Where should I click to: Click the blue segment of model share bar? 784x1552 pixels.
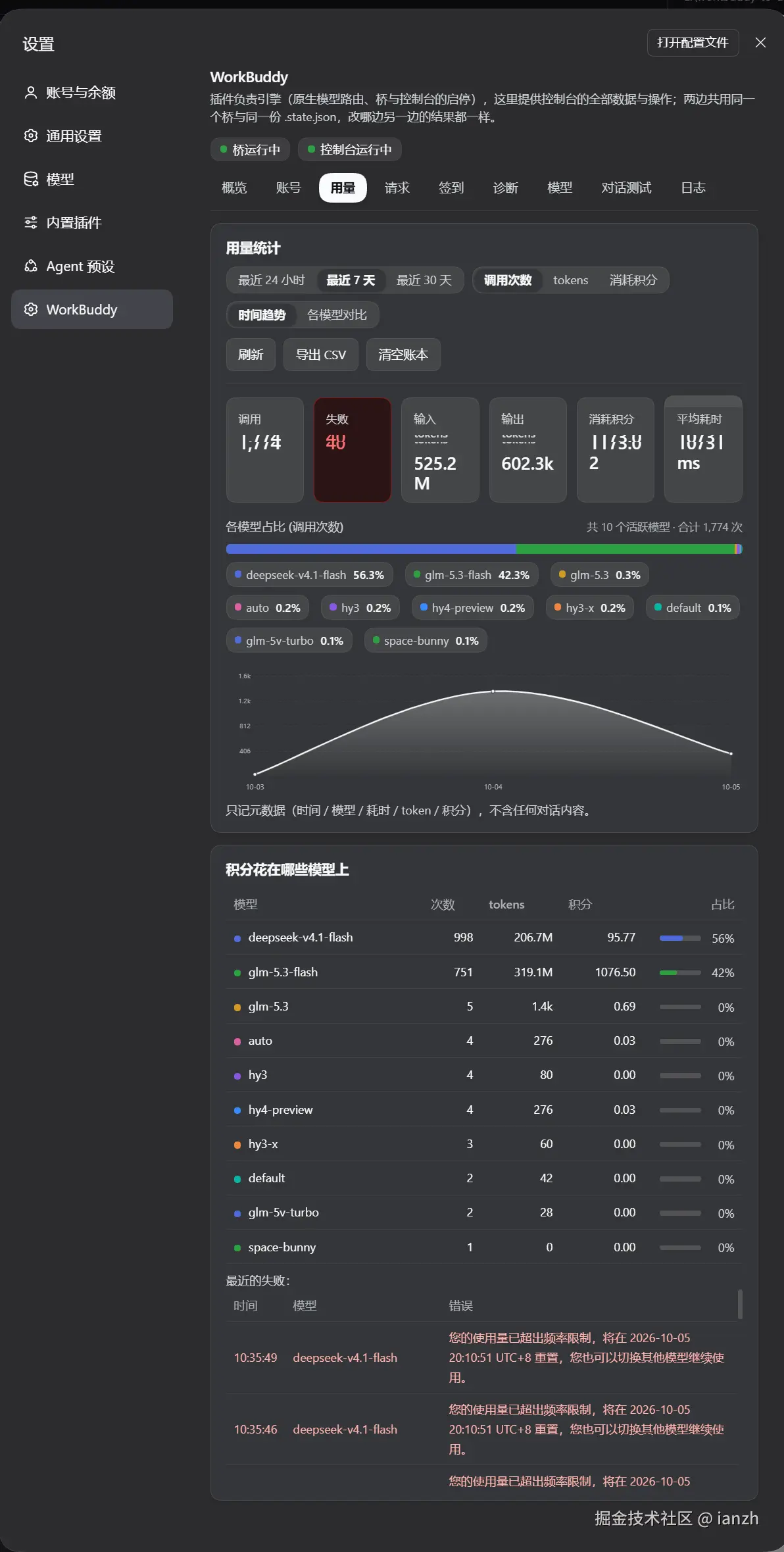click(371, 549)
